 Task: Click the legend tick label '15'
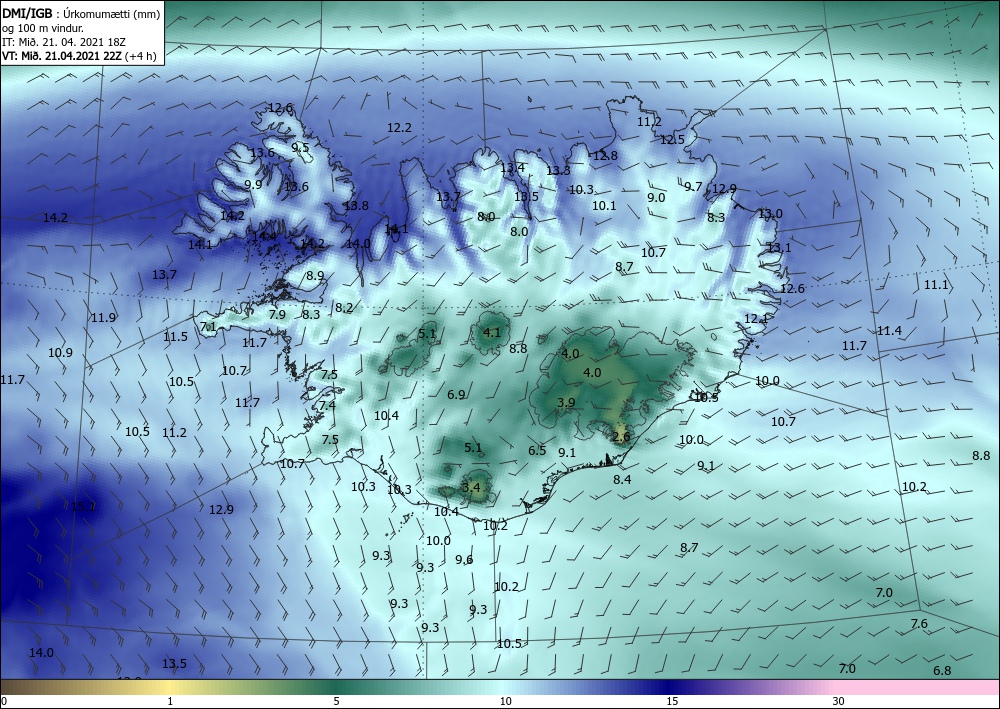pos(672,701)
